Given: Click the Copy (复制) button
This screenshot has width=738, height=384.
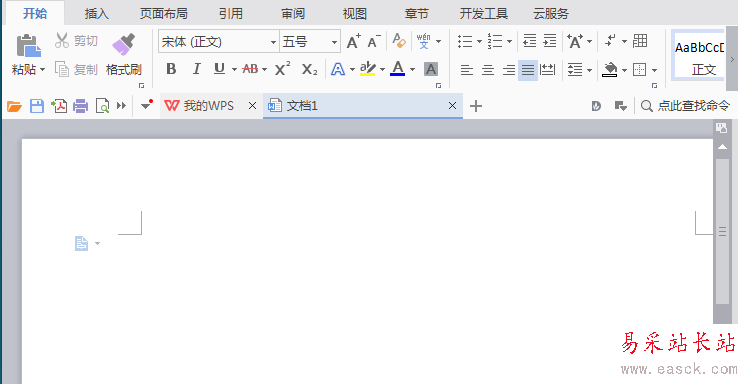Looking at the screenshot, I should point(76,70).
